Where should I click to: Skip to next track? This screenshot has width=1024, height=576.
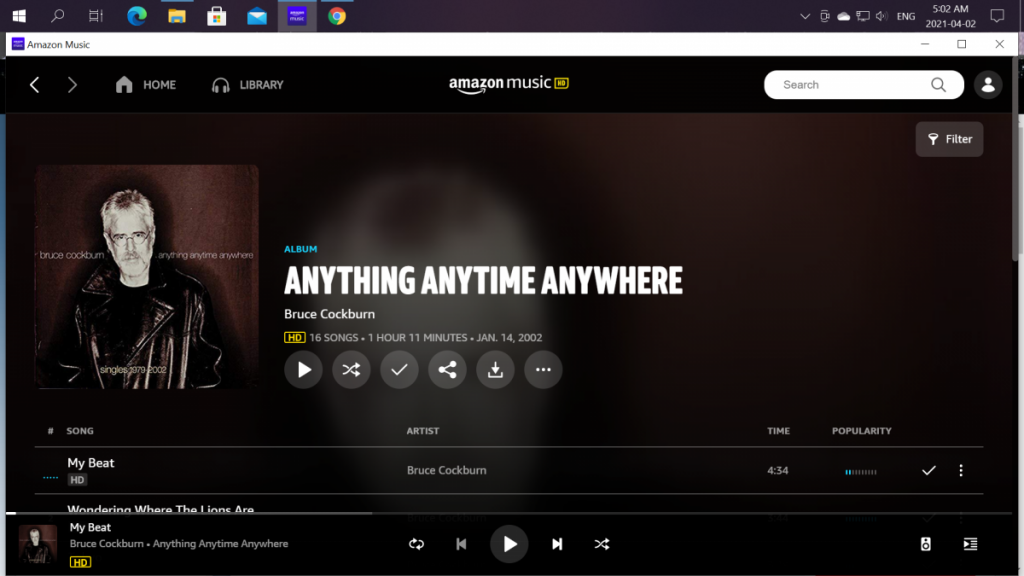[557, 544]
